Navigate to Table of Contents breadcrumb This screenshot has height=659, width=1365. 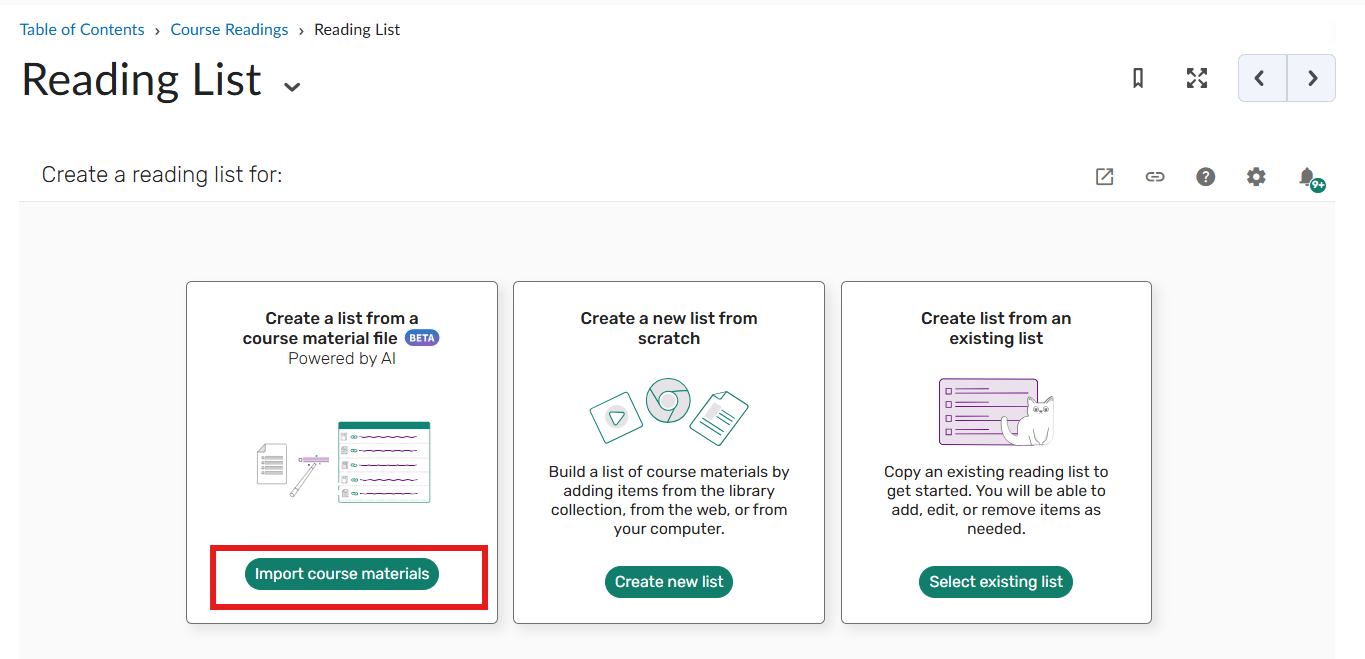click(82, 30)
